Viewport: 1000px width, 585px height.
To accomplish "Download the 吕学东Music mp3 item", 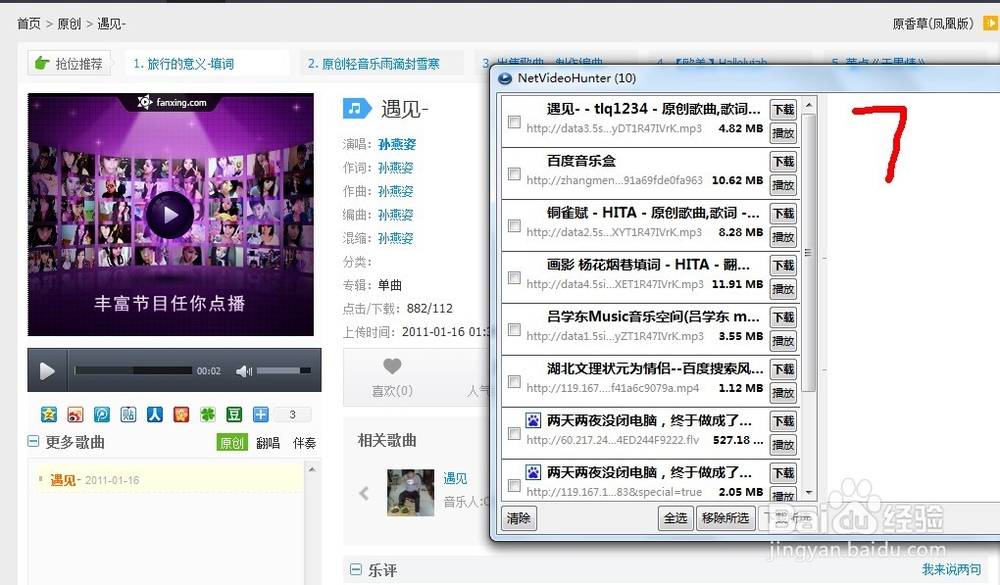I will [783, 318].
